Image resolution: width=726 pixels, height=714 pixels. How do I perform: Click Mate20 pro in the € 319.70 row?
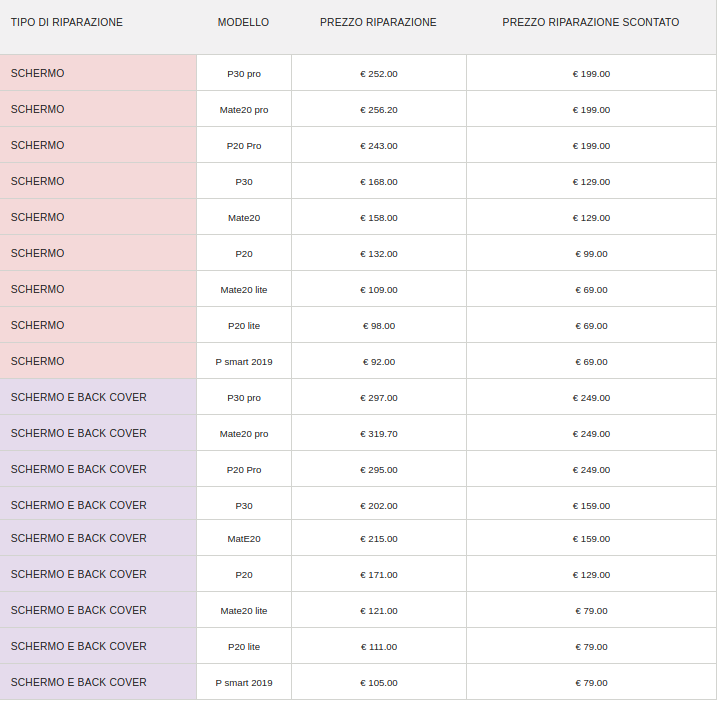click(x=244, y=434)
